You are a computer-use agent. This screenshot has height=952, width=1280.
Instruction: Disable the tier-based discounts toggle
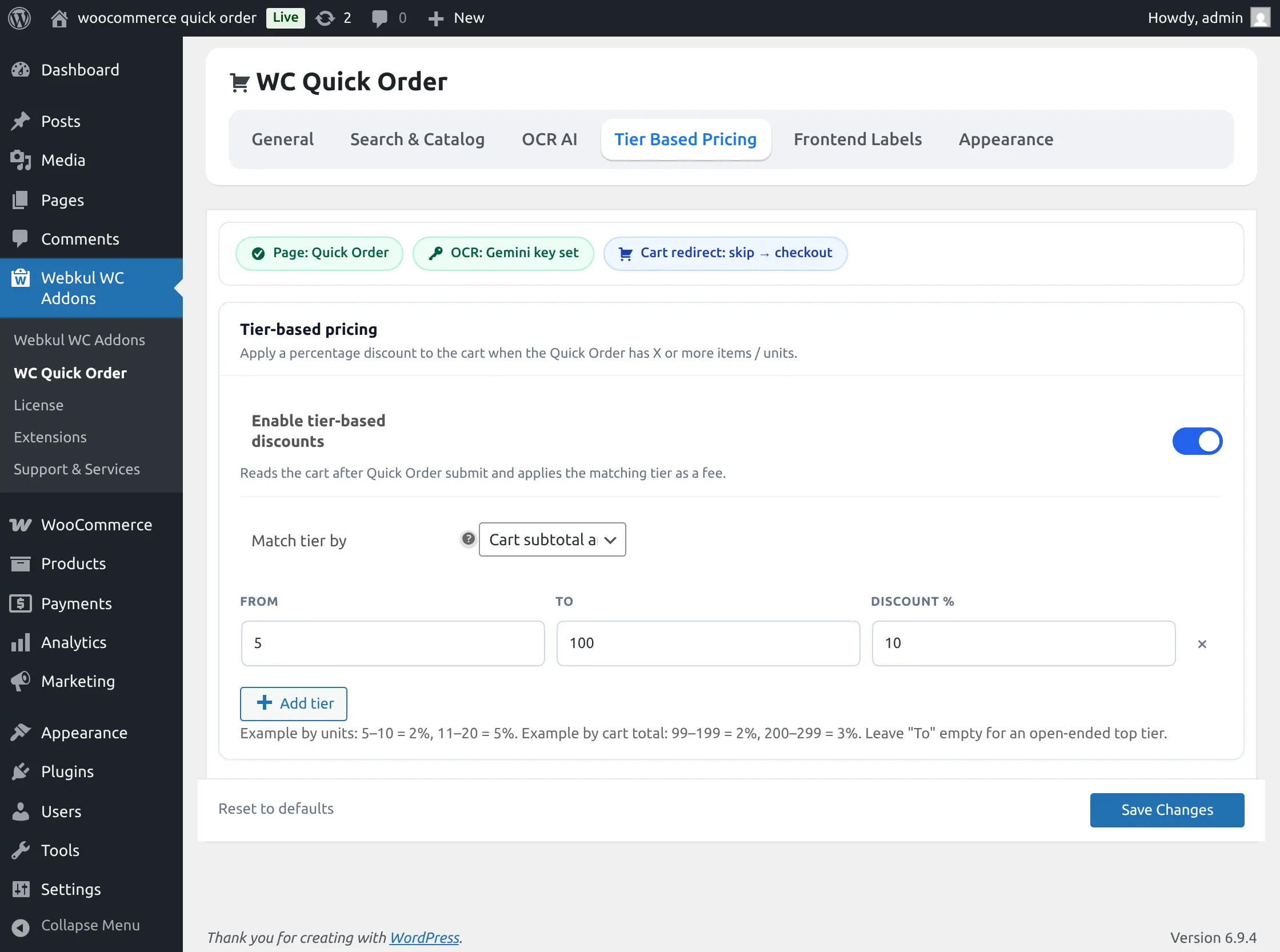click(1197, 441)
